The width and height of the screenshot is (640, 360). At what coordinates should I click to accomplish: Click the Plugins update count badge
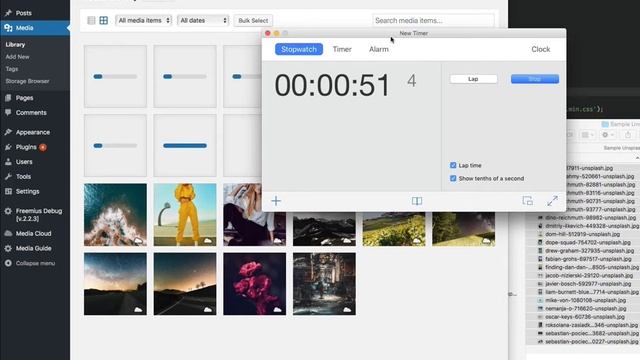tap(43, 147)
